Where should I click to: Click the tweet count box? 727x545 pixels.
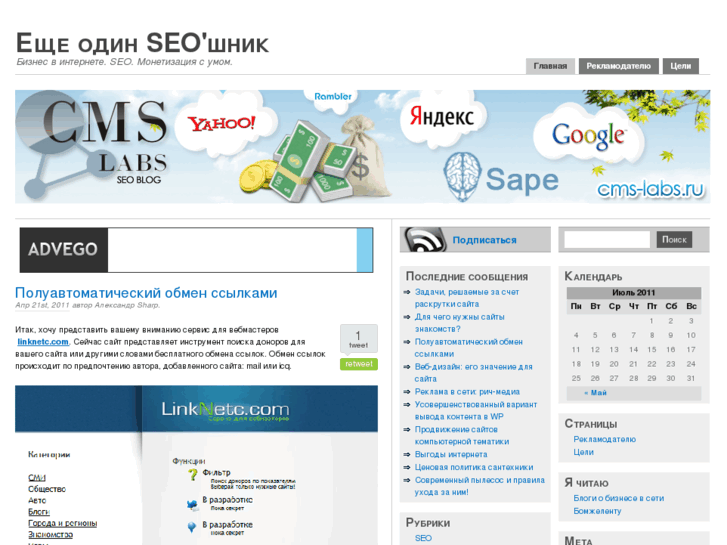(358, 339)
